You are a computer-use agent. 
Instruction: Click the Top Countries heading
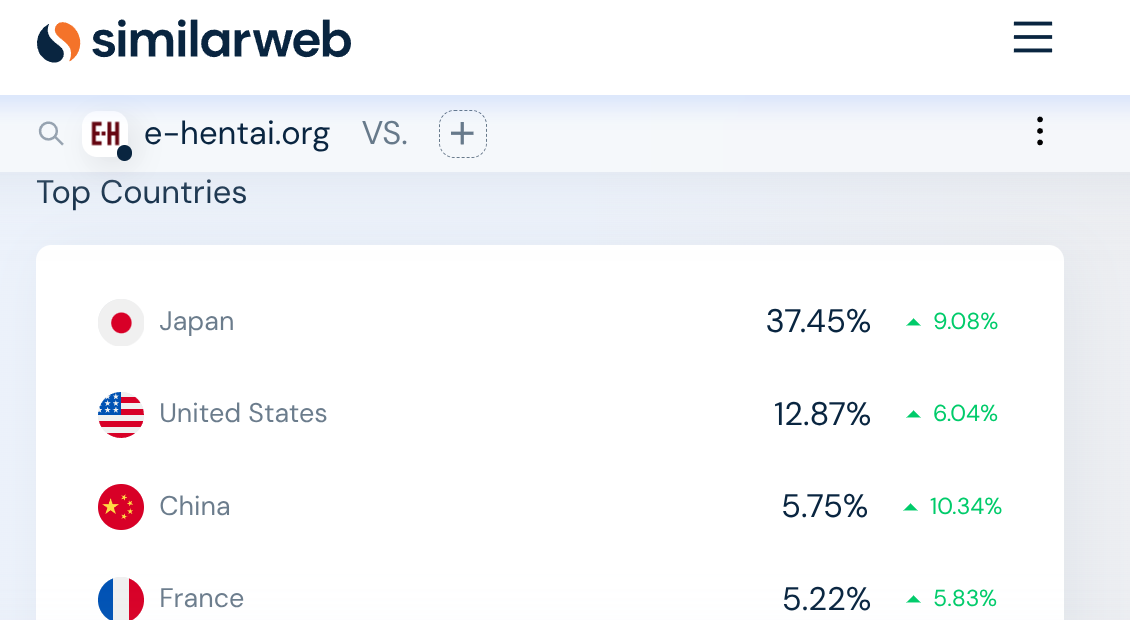tap(142, 192)
